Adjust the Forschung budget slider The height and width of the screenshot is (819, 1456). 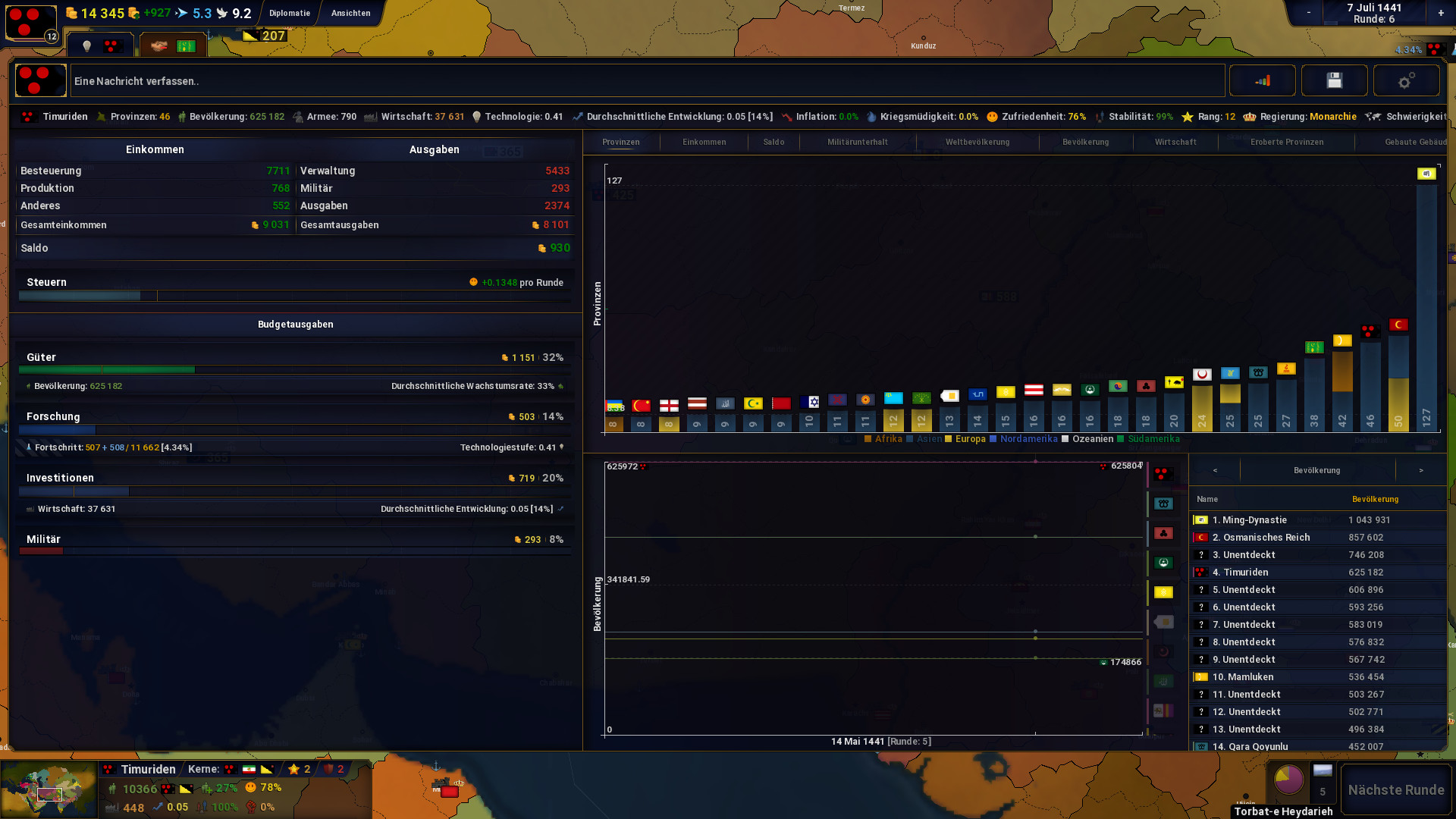(294, 430)
